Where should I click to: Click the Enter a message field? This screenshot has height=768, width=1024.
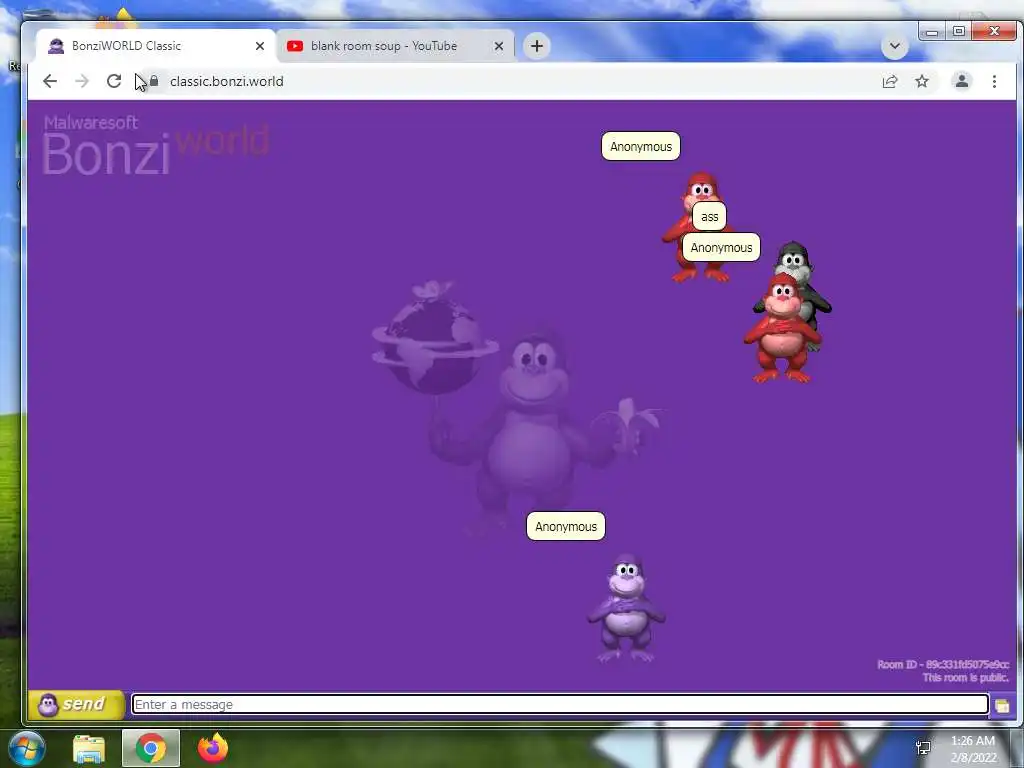click(x=560, y=704)
